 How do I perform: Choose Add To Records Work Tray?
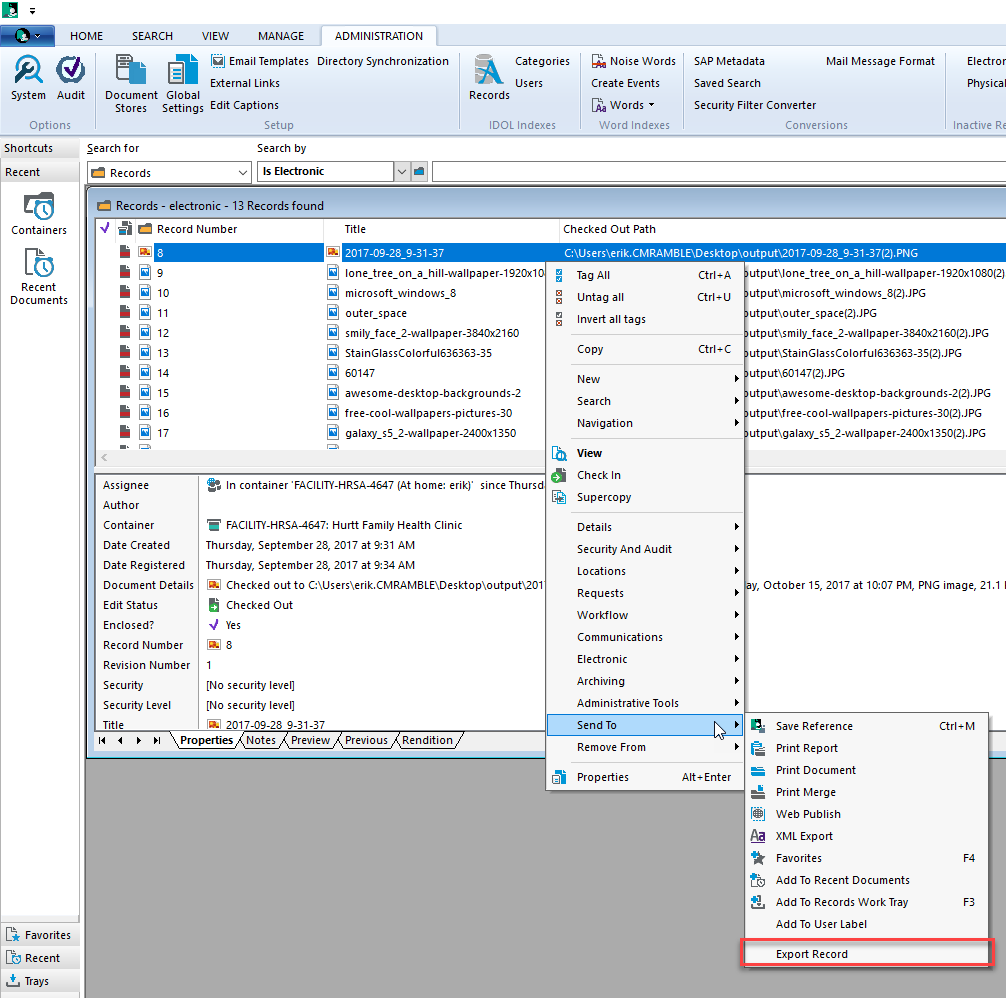click(866, 902)
